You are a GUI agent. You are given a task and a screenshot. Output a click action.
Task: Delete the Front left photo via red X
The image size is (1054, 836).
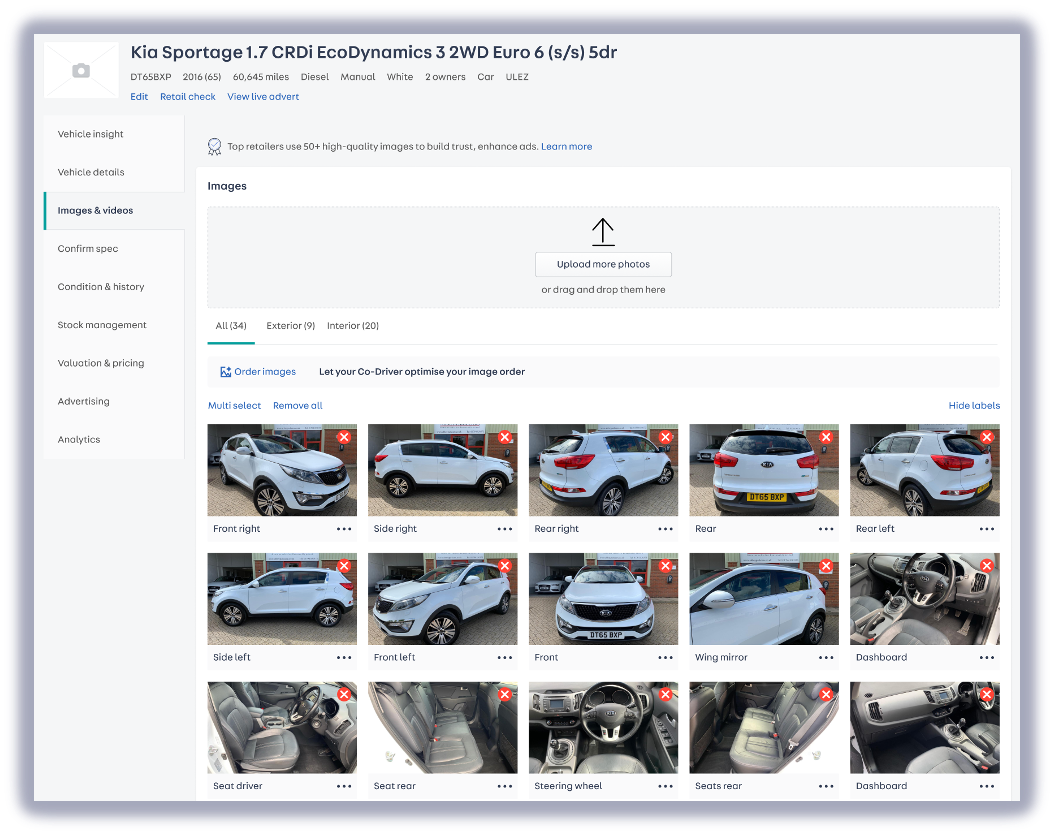(505, 566)
